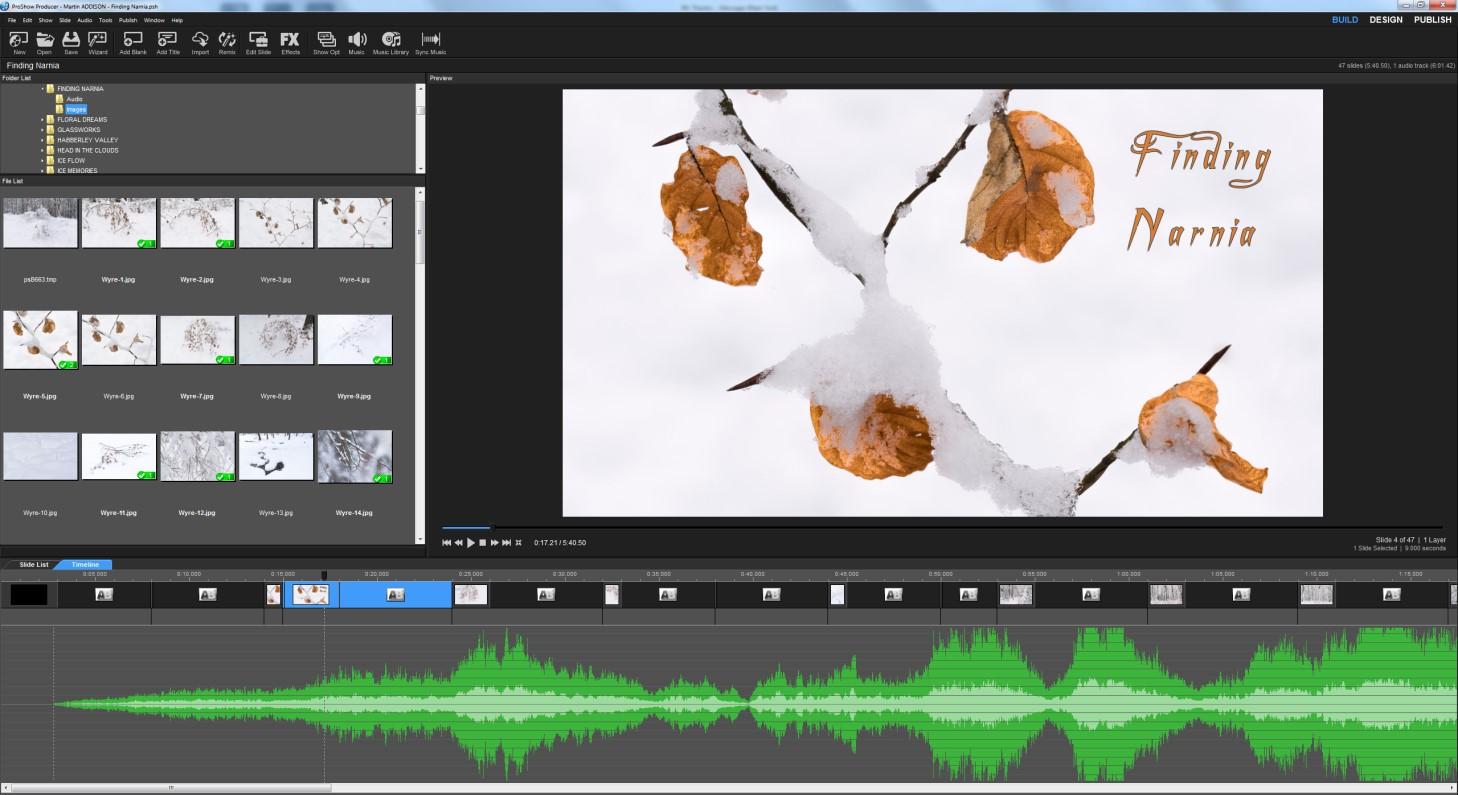Open the Effects FX tool

click(290, 40)
